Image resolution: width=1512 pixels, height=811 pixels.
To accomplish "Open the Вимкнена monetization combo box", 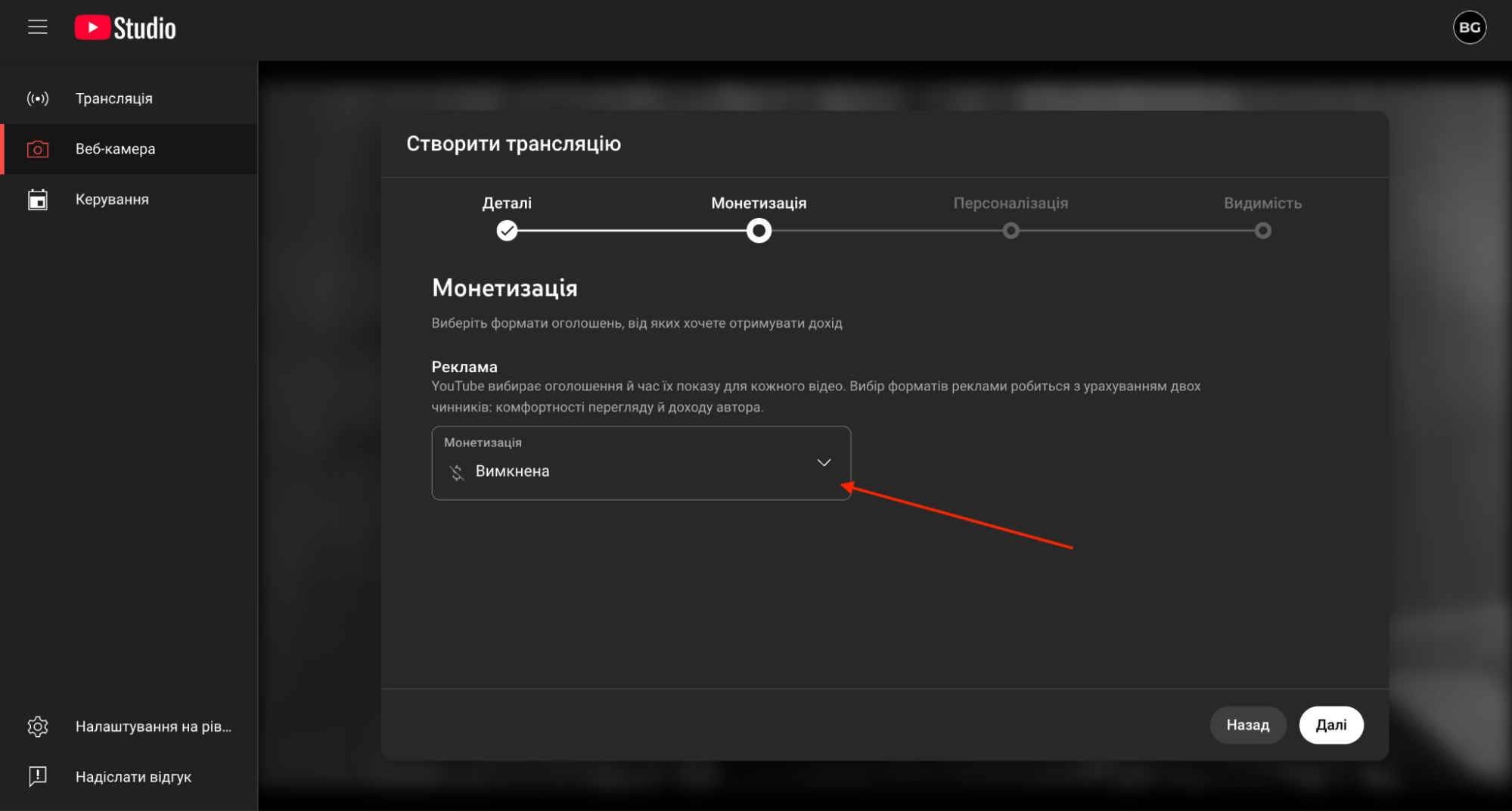I will (640, 463).
